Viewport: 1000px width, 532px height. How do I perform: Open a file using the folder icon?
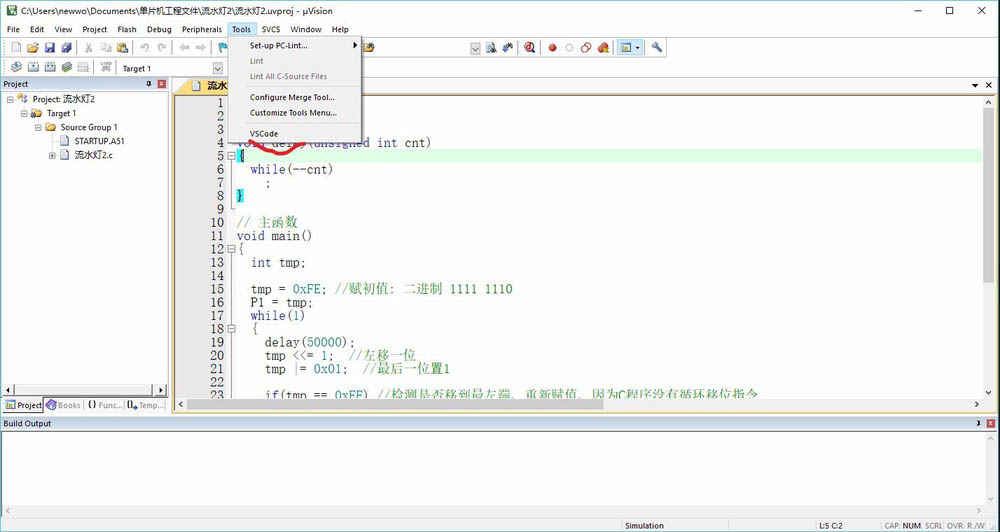(x=33, y=48)
